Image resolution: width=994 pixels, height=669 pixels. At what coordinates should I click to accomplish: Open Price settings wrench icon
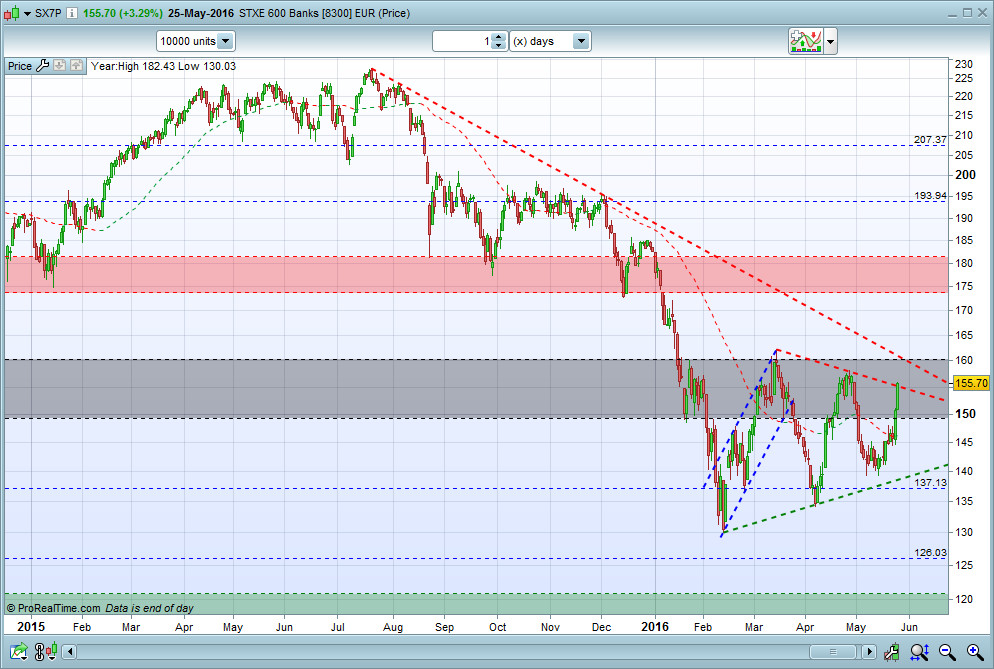coord(43,65)
